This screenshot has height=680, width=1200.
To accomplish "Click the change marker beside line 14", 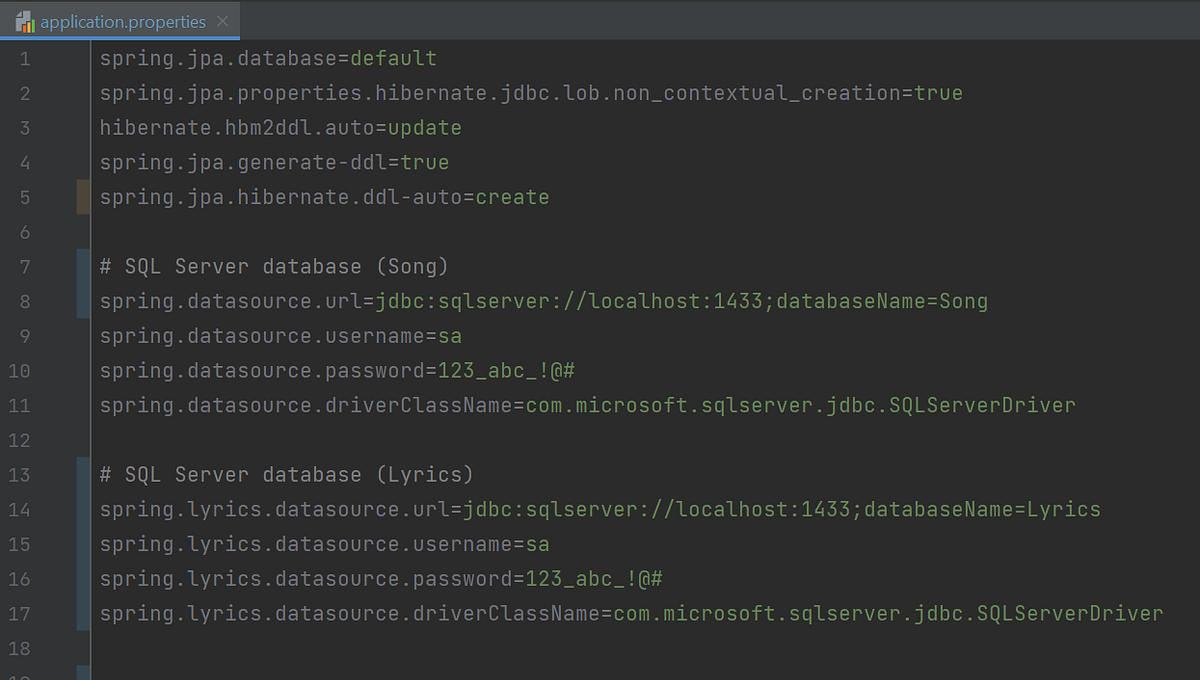I will click(84, 509).
